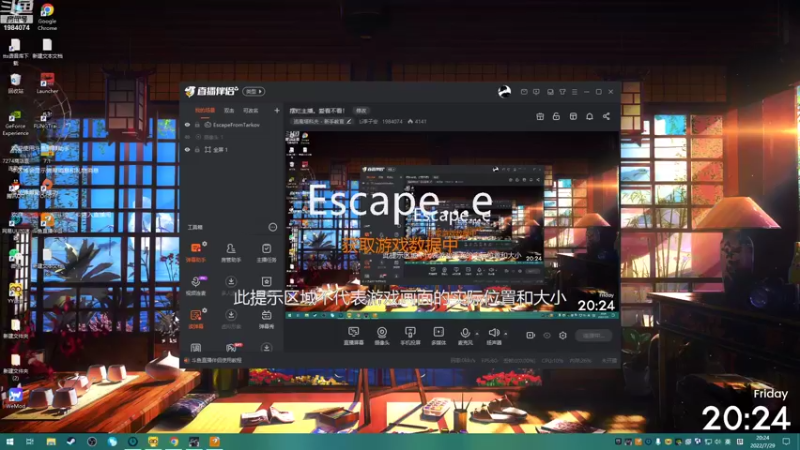Click the record video icon beside the eye

(531, 335)
